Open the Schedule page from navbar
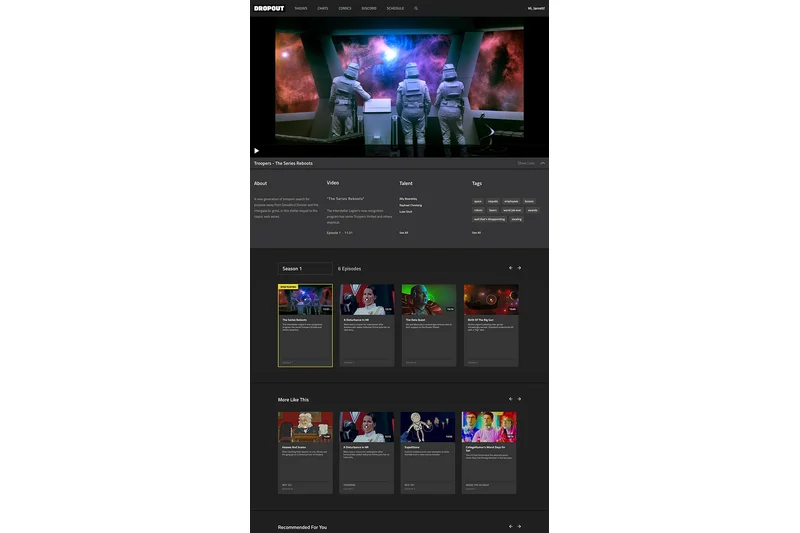The height and width of the screenshot is (533, 800). click(x=395, y=8)
